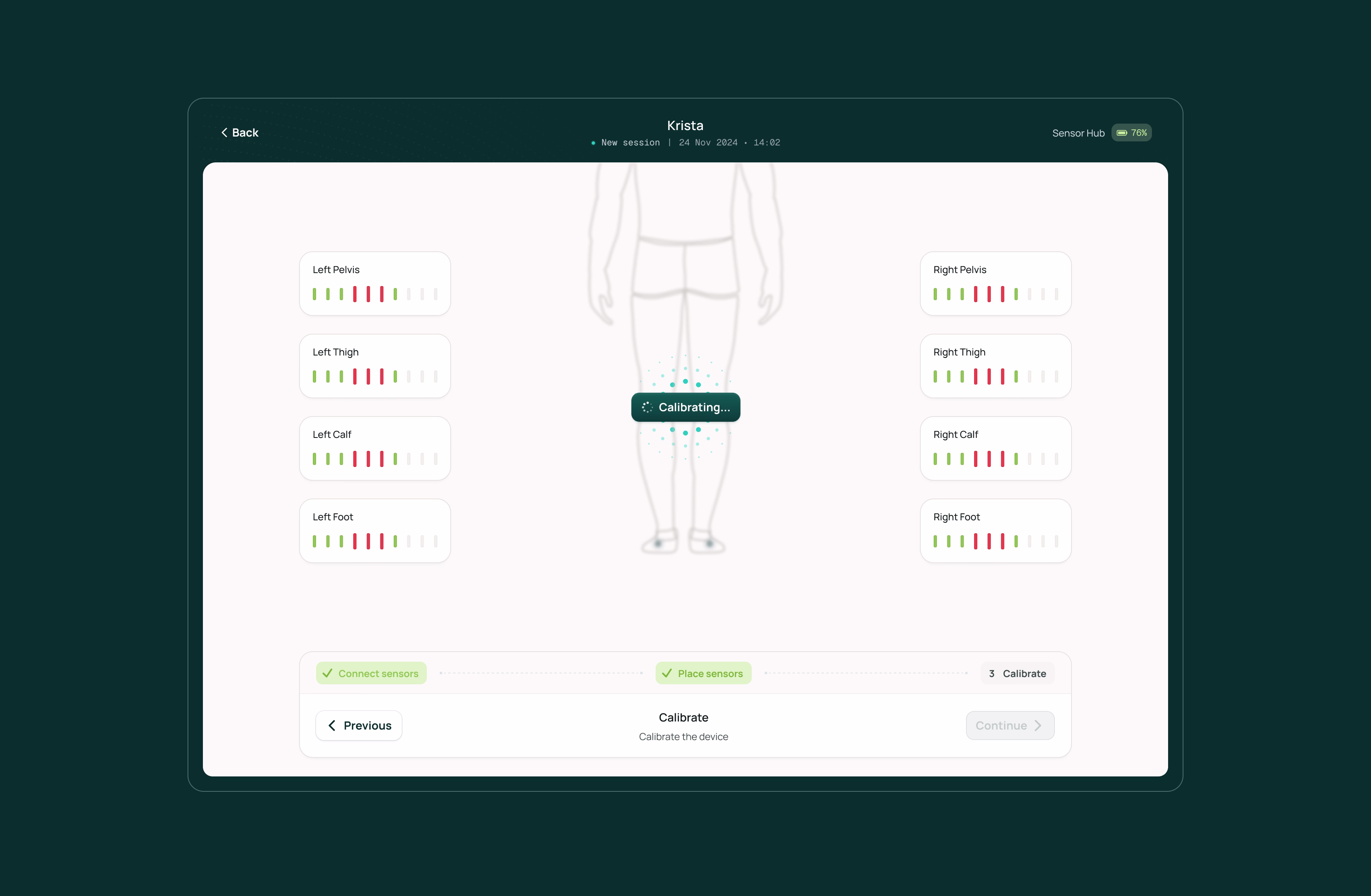Select the Right Thigh sensor card
This screenshot has height=896, width=1371.
pos(996,366)
